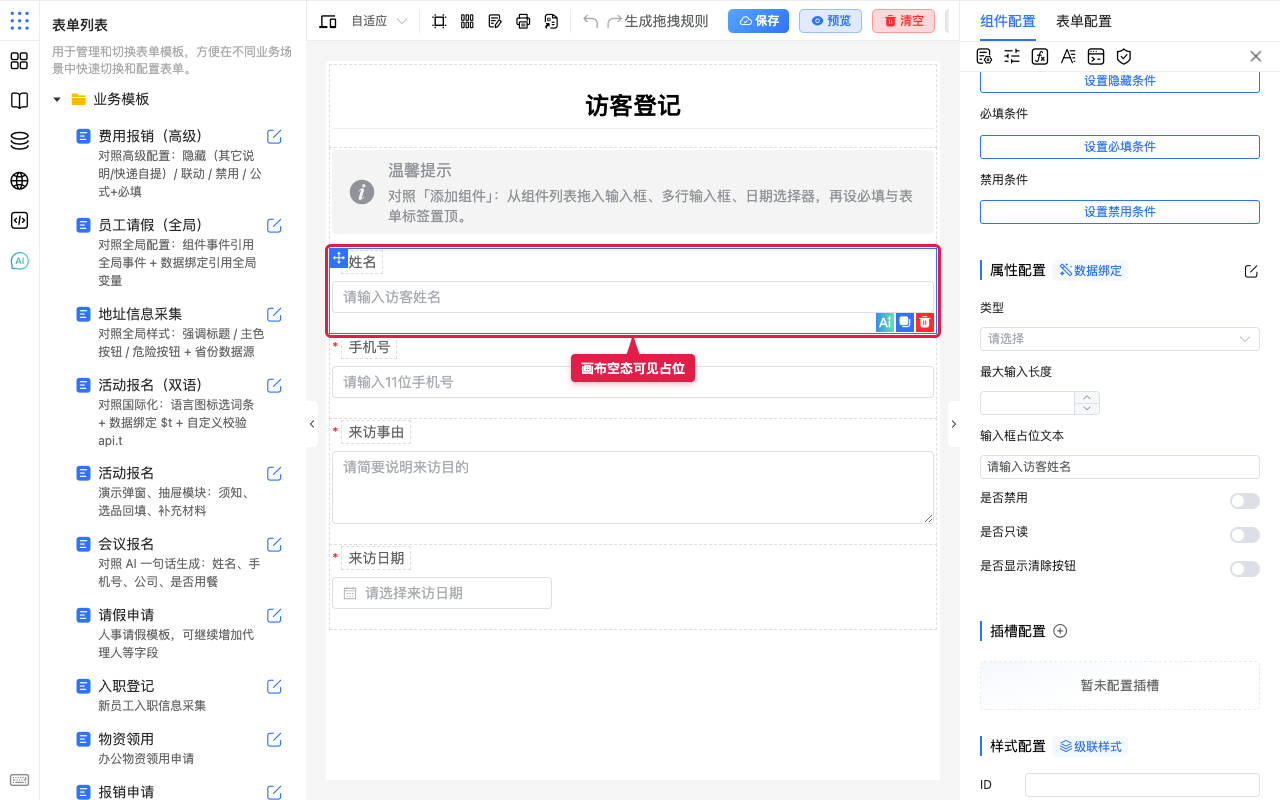Edit the 会议报名 template
The width and height of the screenshot is (1280, 800).
click(274, 544)
